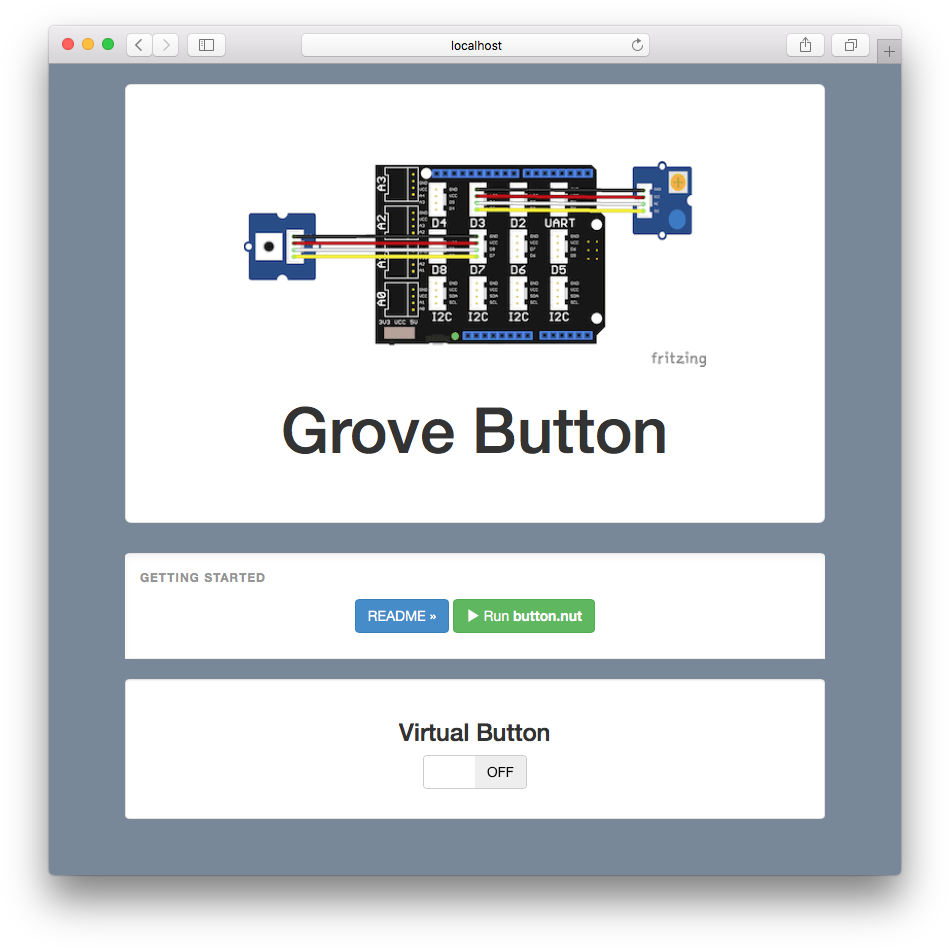
Task: Click the reload icon in address bar
Action: tap(637, 44)
